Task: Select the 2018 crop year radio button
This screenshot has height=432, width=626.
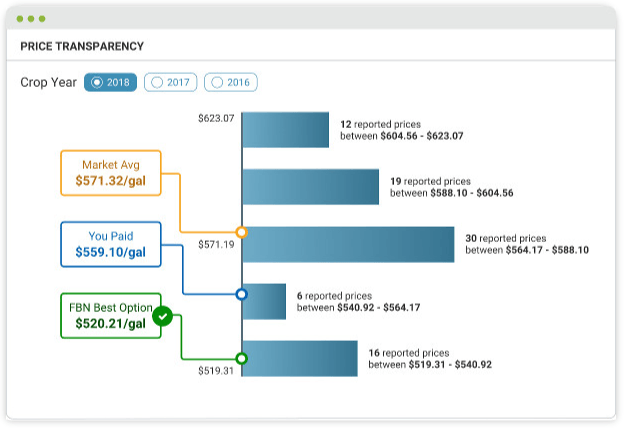Action: [111, 83]
